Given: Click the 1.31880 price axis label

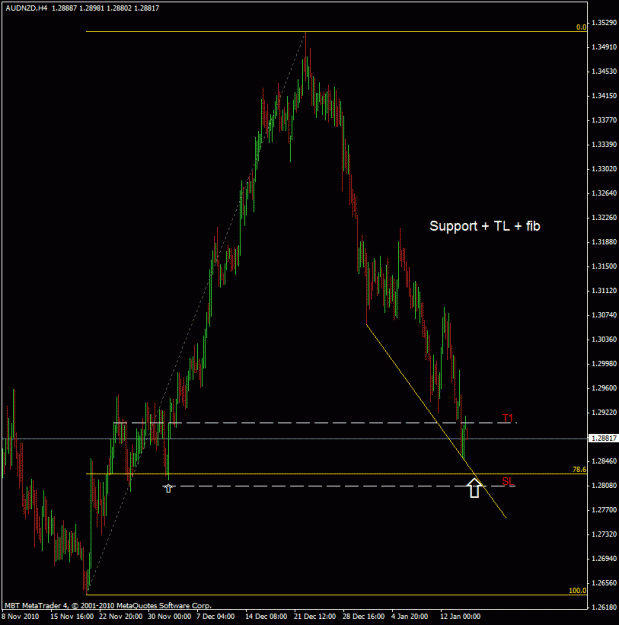Looking at the screenshot, I should pos(604,242).
